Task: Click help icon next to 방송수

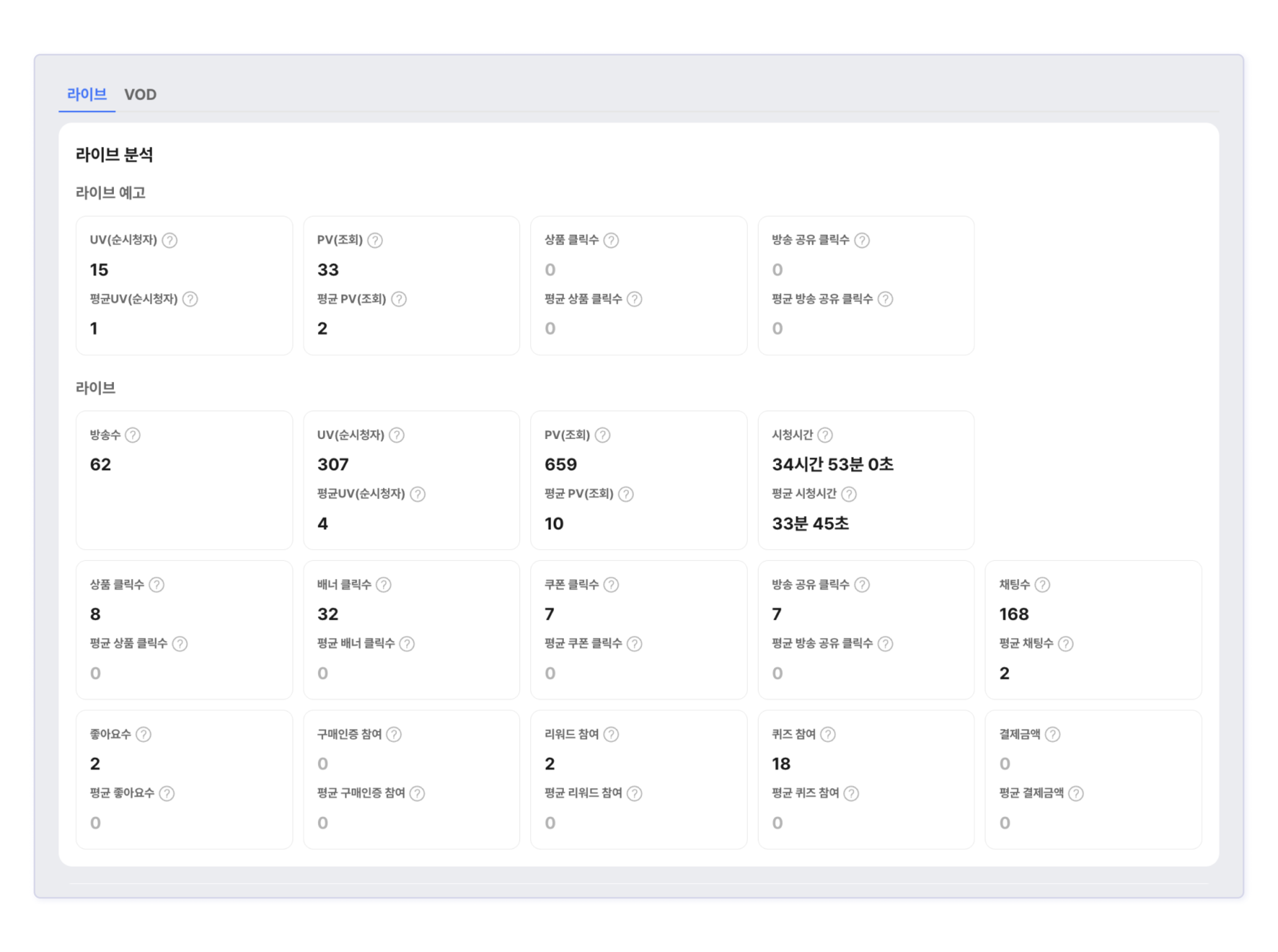Action: tap(132, 435)
